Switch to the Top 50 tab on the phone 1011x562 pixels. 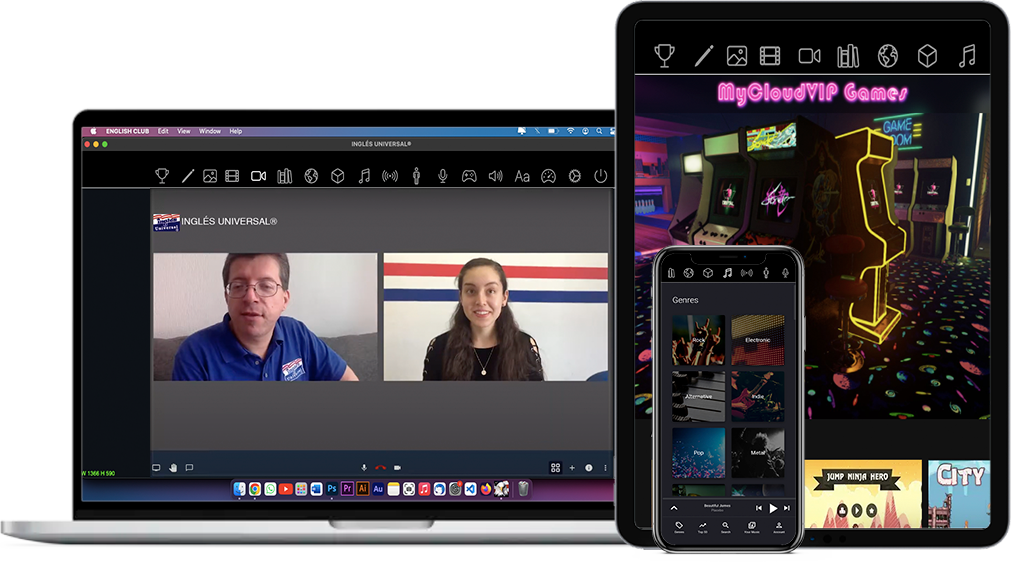tap(702, 527)
